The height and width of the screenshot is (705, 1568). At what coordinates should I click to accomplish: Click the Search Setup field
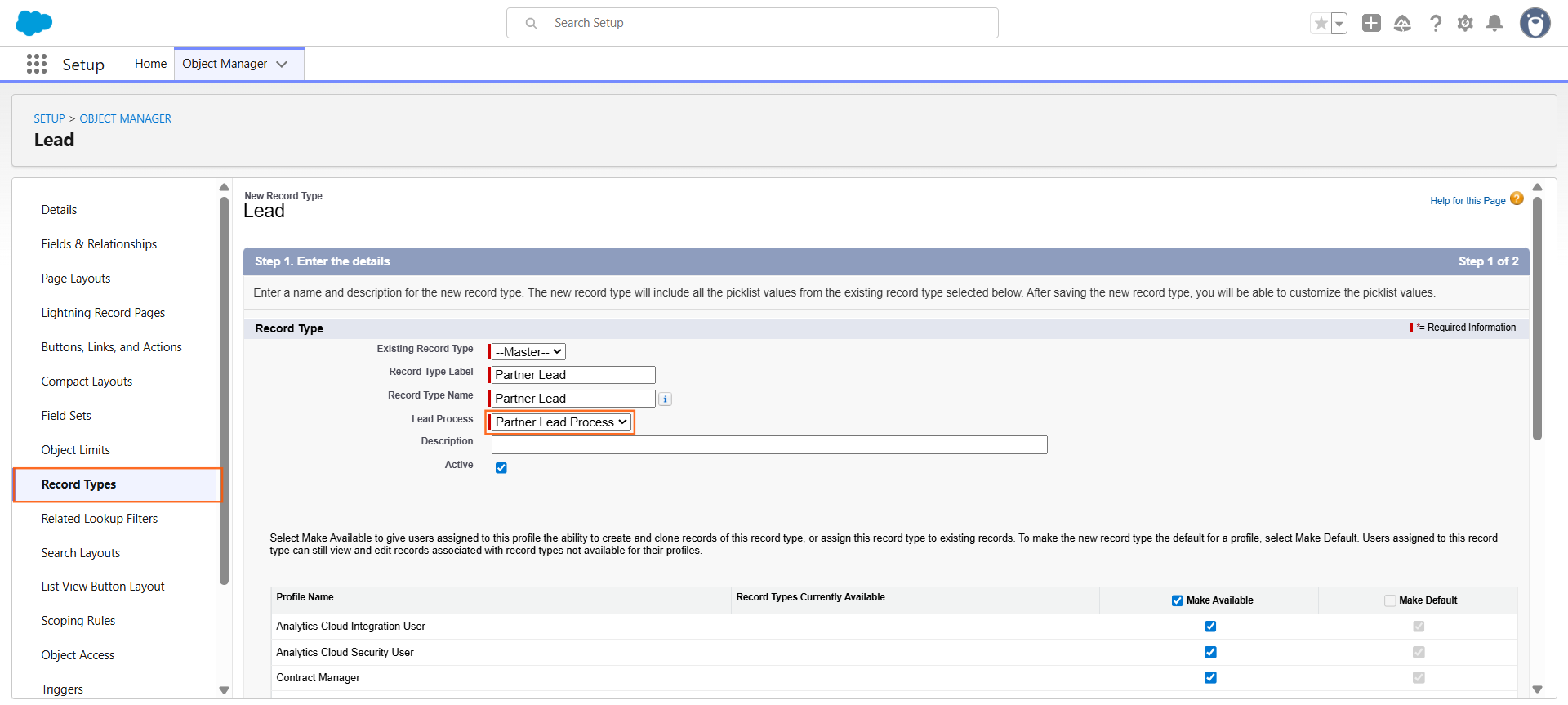[752, 23]
